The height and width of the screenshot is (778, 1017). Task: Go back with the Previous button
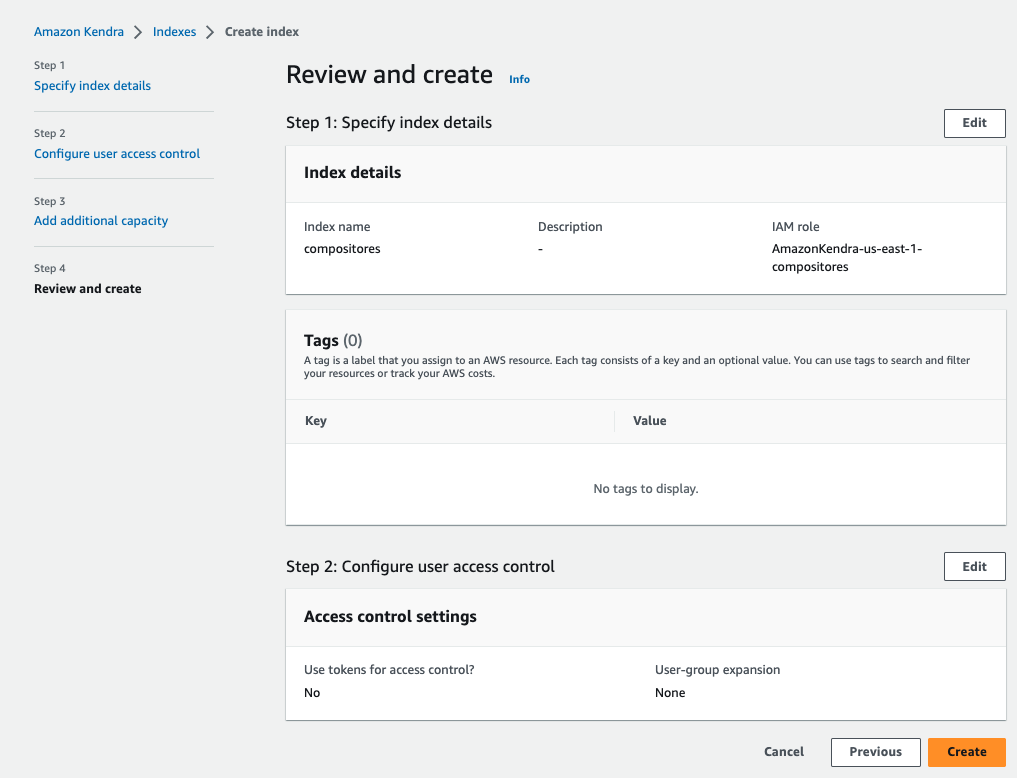(x=875, y=752)
